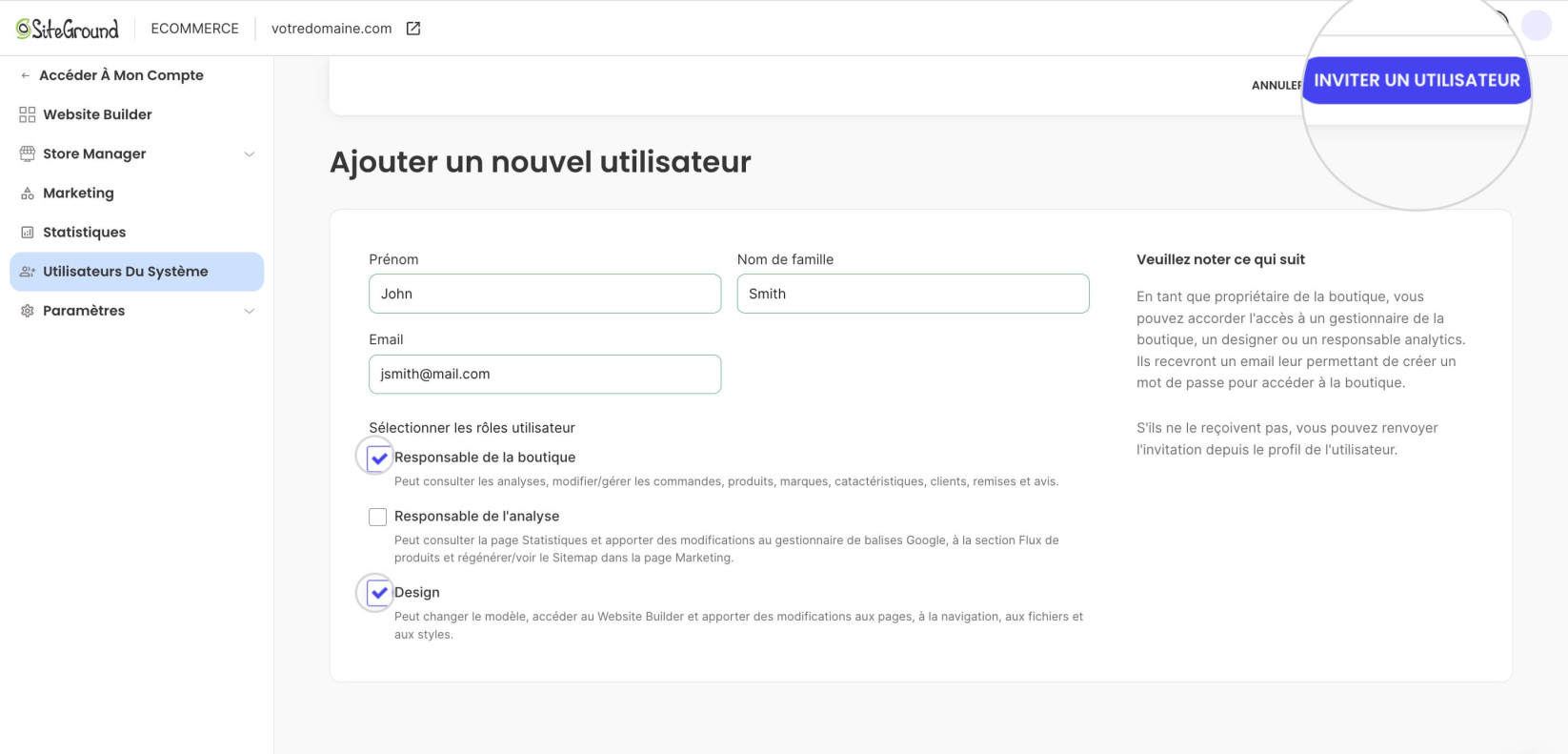Open the user avatar in top right
1568x754 pixels.
[1537, 26]
